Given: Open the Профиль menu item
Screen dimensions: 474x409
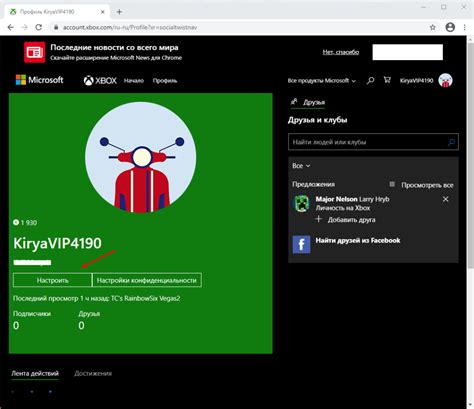Looking at the screenshot, I should [x=165, y=81].
